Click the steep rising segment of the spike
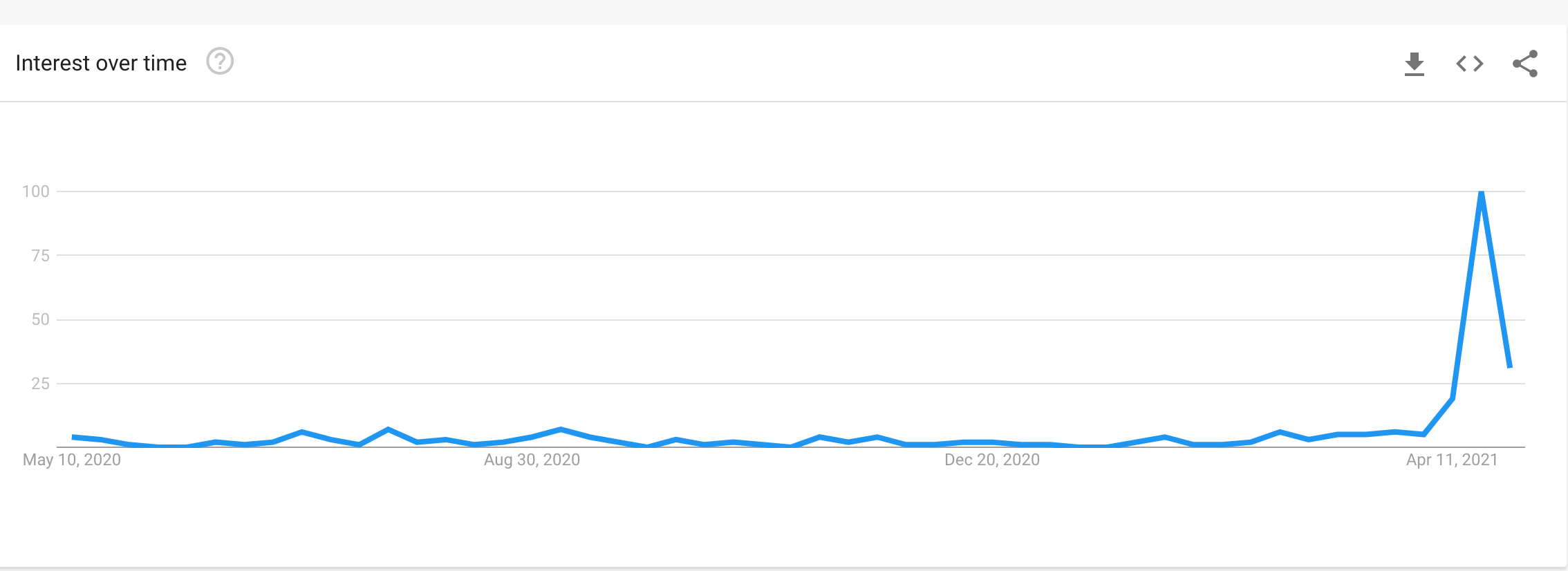The width and height of the screenshot is (1568, 571). (x=1467, y=295)
